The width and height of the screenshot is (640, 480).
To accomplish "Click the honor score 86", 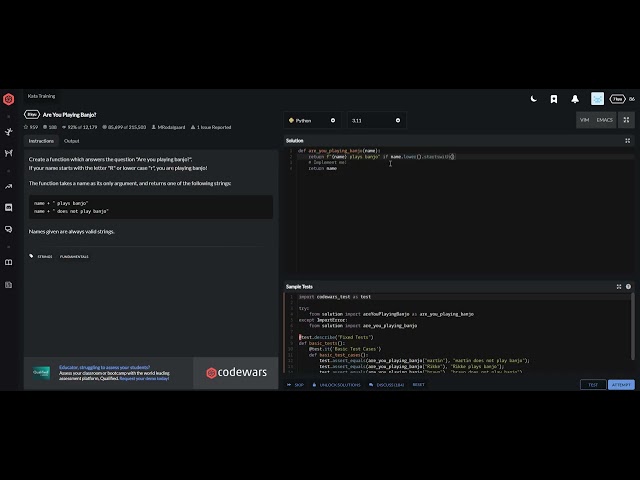I will [x=632, y=99].
